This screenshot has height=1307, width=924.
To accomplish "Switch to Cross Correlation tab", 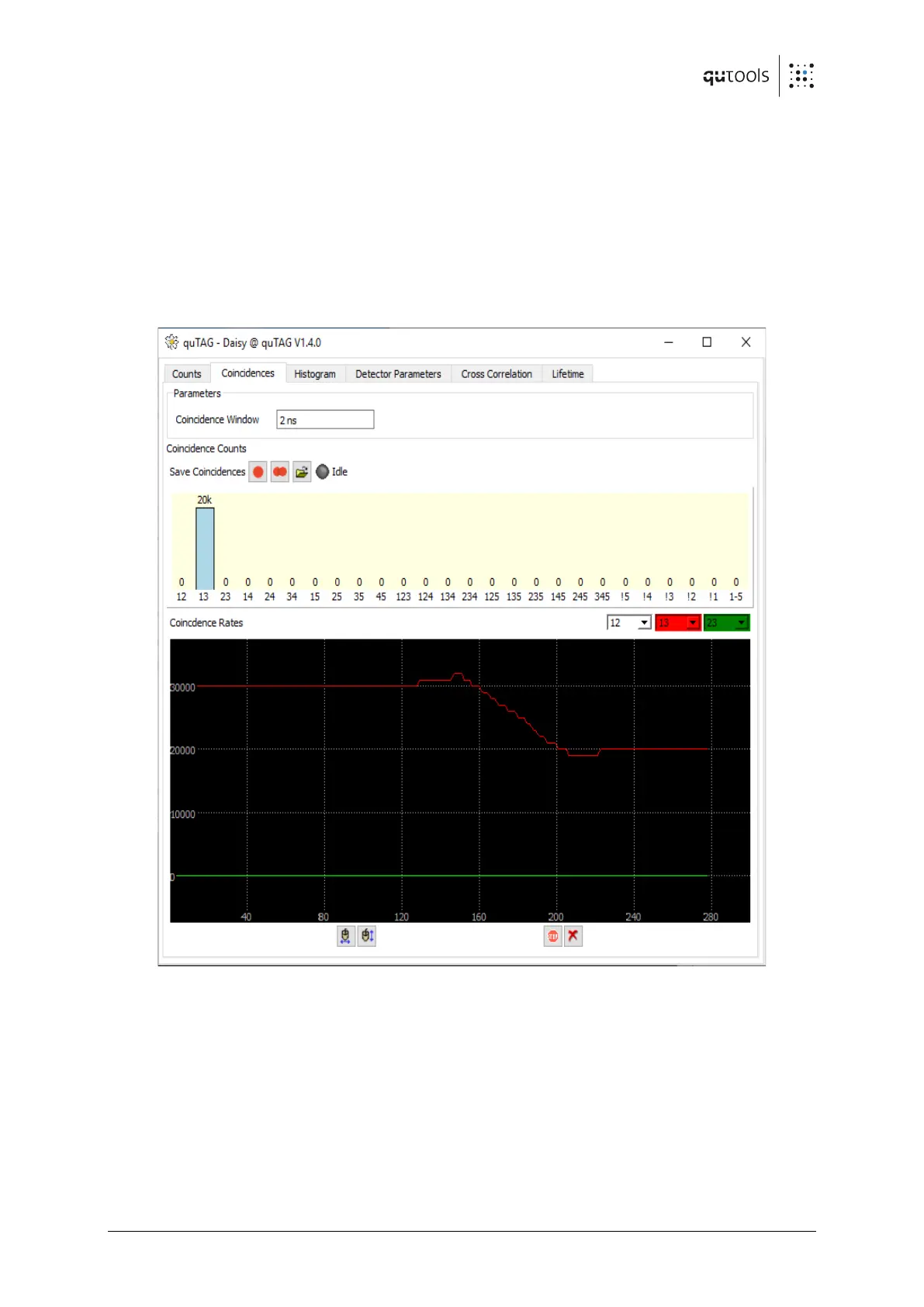I will point(497,374).
